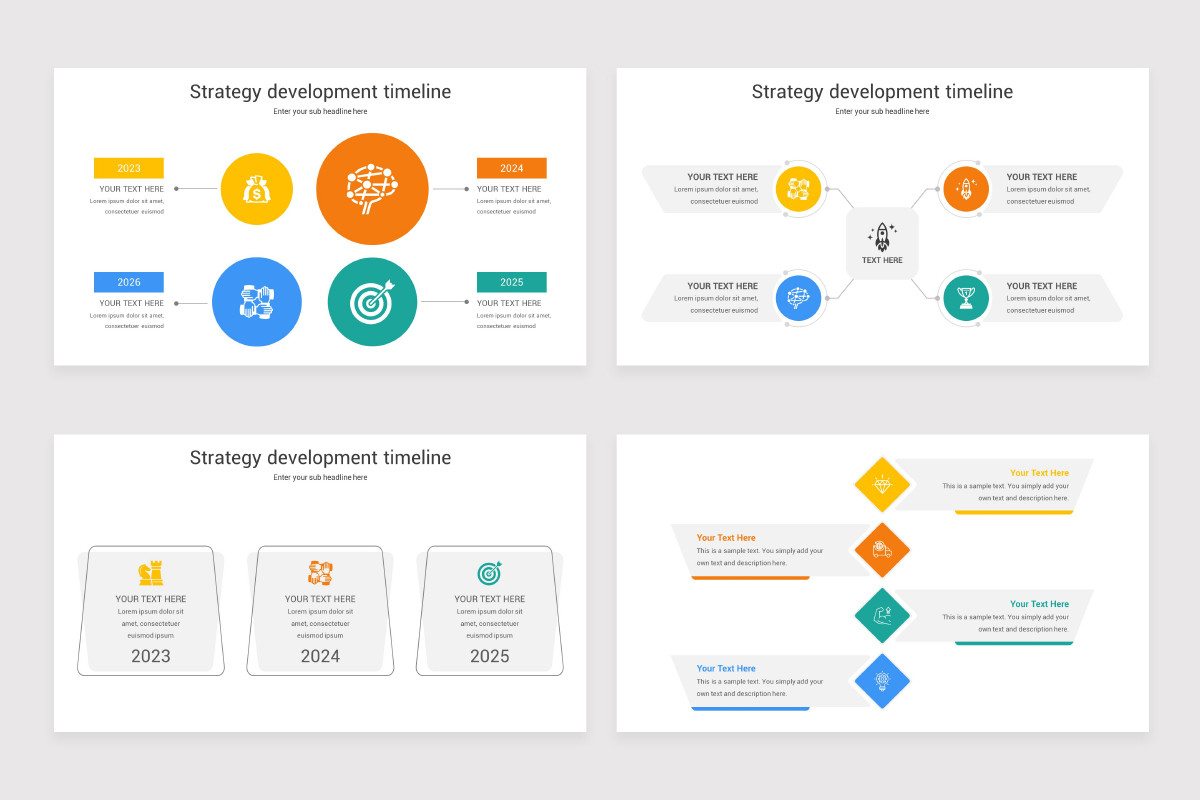Click the blue 2026 year label
Image resolution: width=1200 pixels, height=800 pixels.
[128, 281]
